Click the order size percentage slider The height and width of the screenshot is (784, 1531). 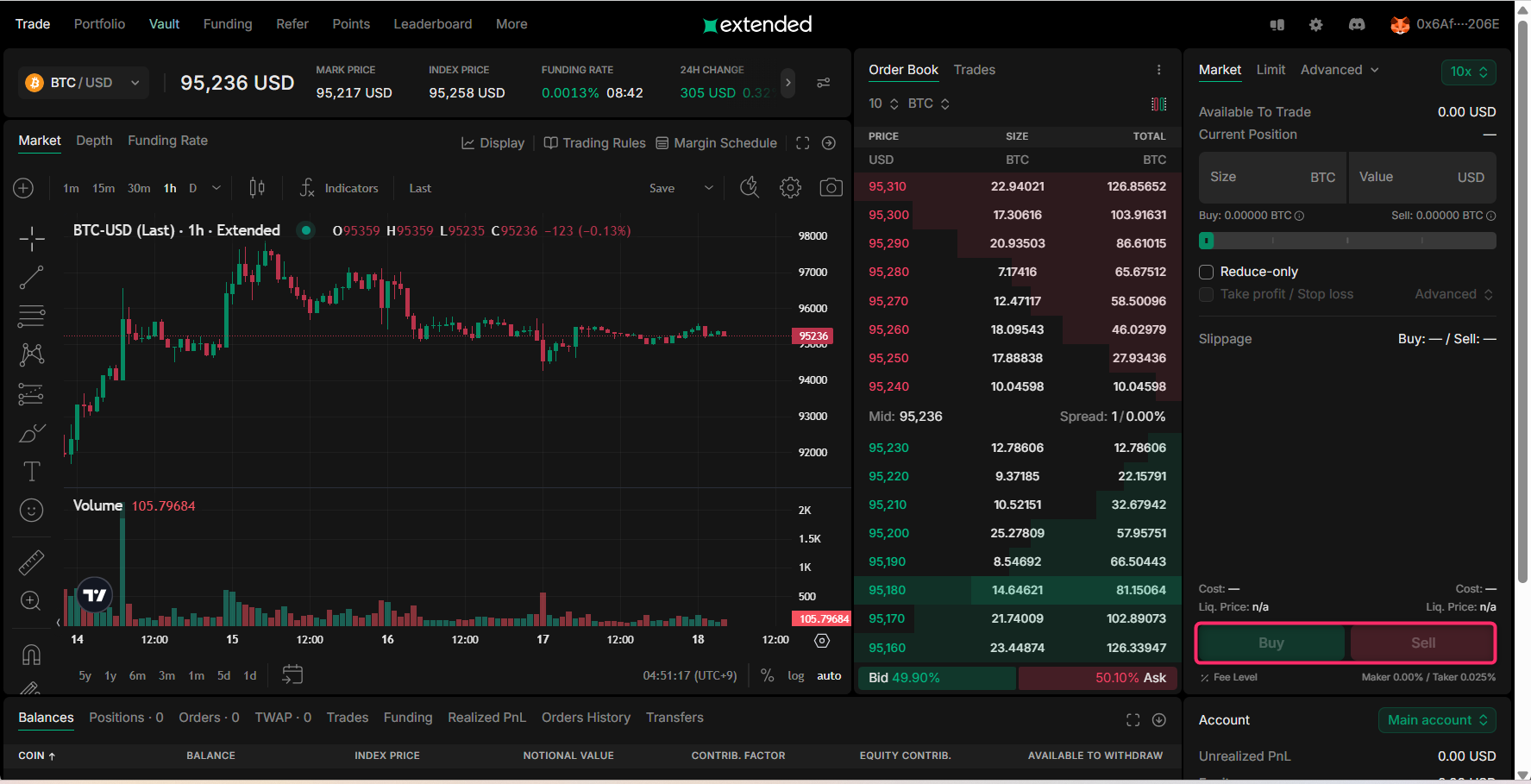(1346, 241)
